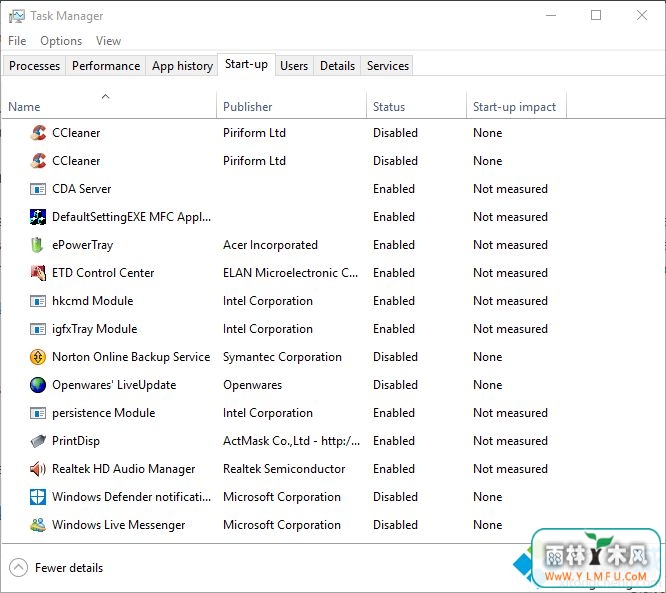Click the Openwares' LiveUpdate globe icon

38,385
